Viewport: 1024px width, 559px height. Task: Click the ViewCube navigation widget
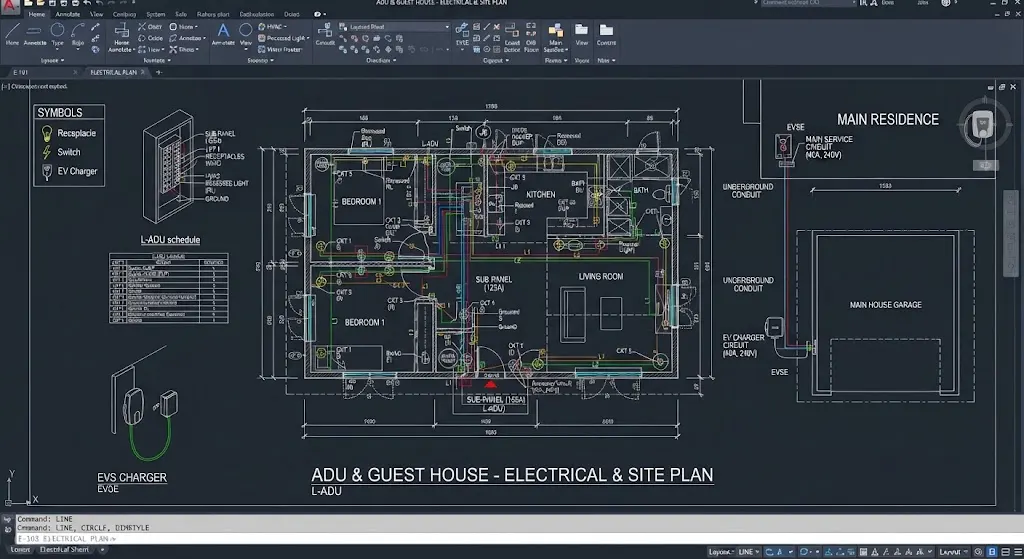[983, 125]
